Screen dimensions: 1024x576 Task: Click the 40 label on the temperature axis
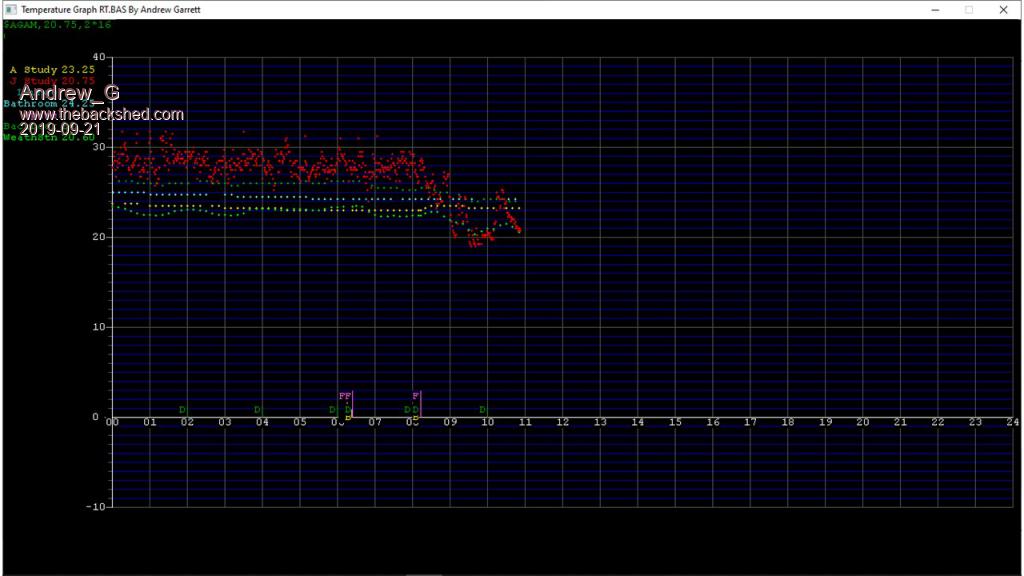pos(98,57)
